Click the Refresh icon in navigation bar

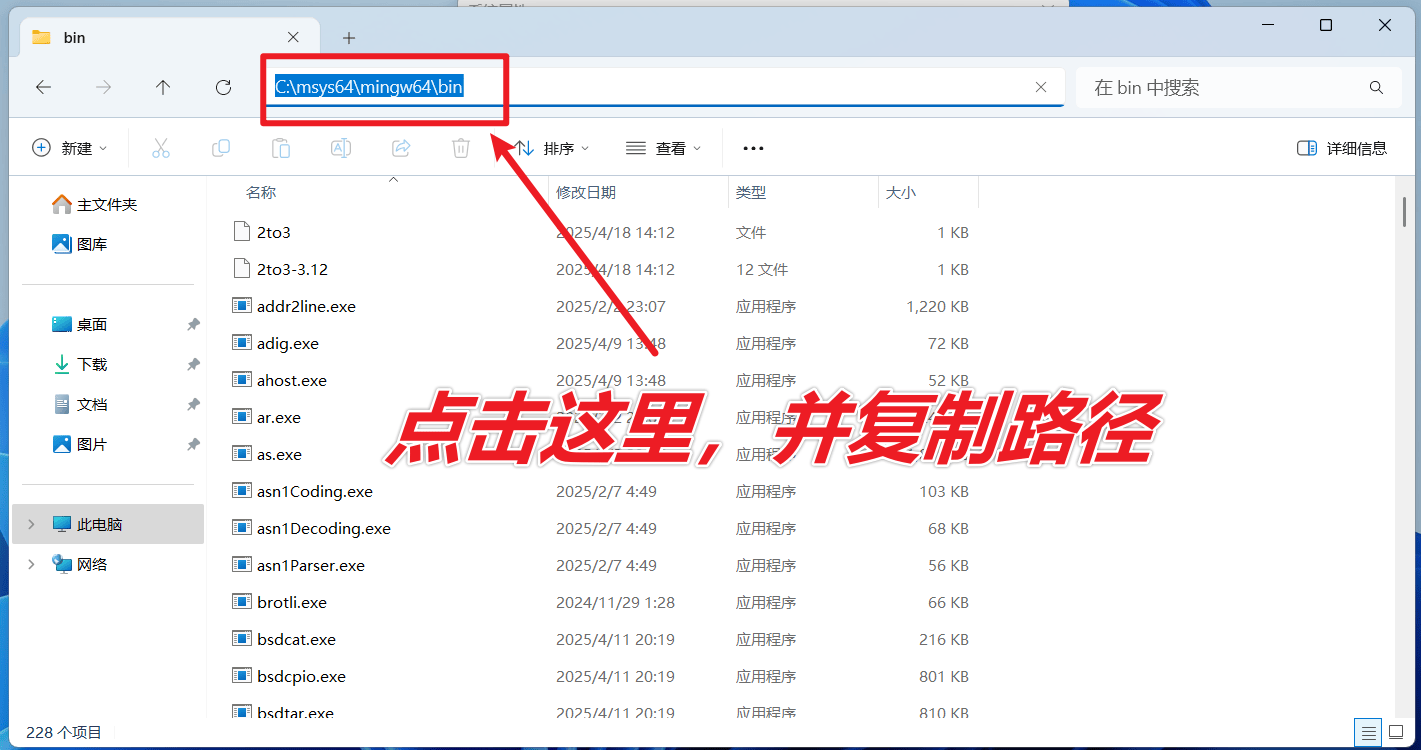tap(223, 88)
